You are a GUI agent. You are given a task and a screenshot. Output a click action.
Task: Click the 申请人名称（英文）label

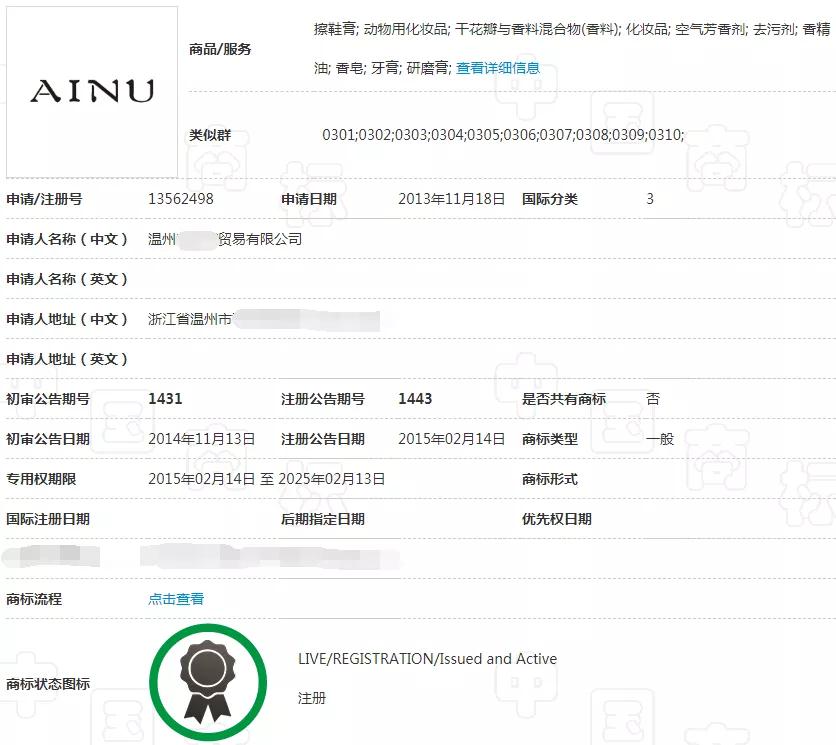pos(67,279)
